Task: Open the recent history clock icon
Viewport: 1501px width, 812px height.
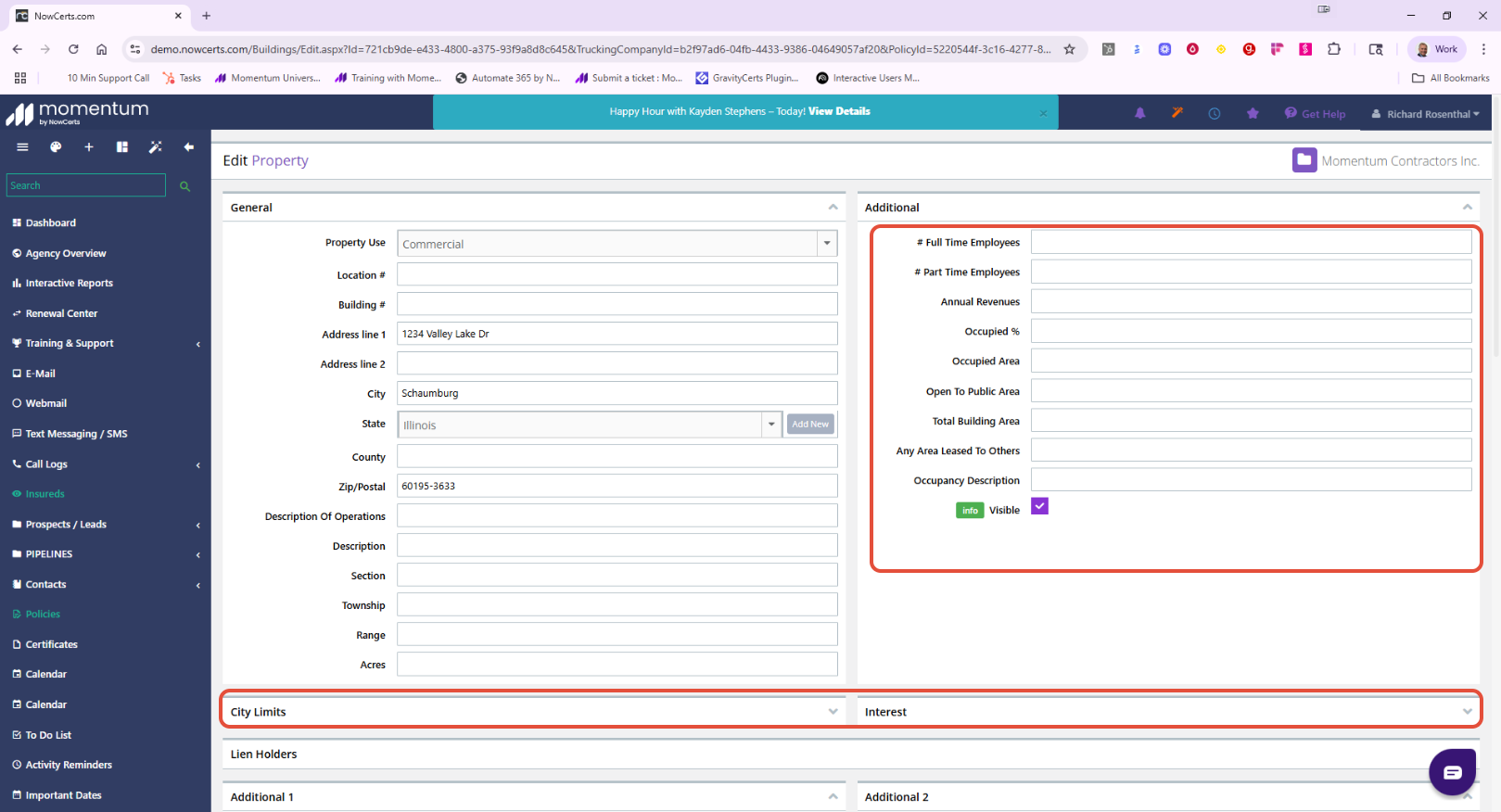Action: pyautogui.click(x=1215, y=113)
